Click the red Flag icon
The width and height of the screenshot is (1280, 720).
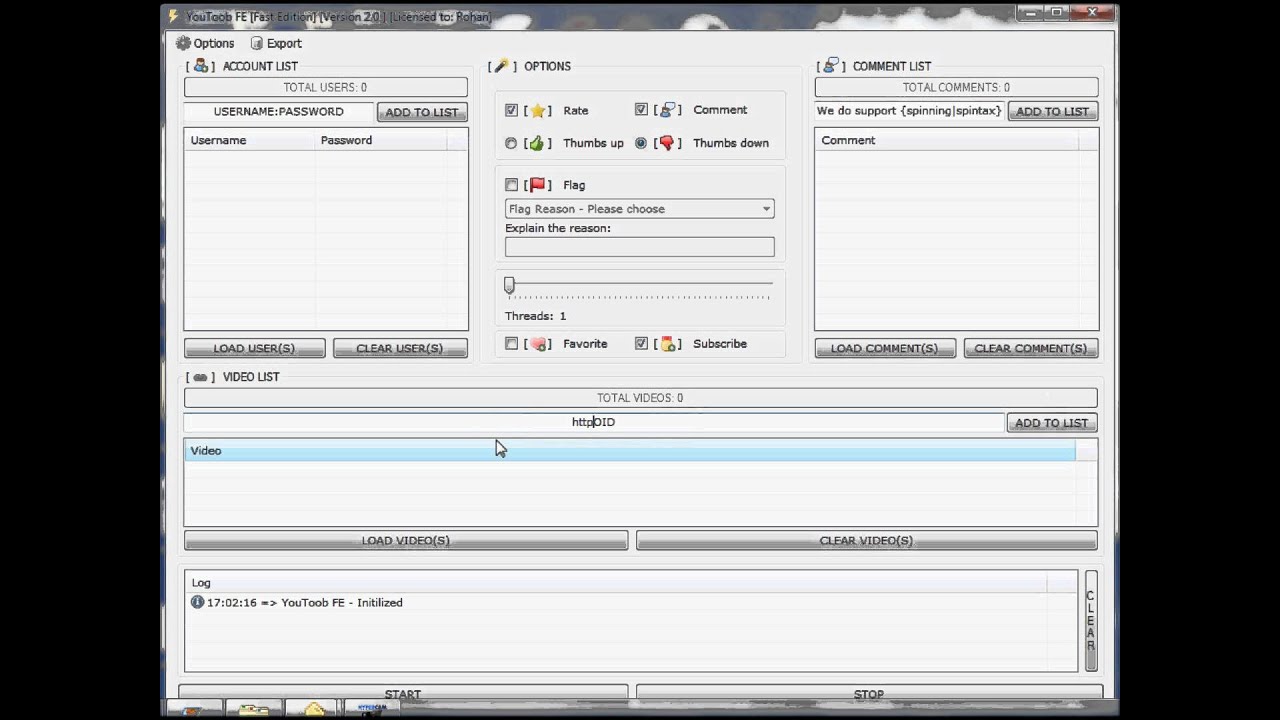pos(537,185)
